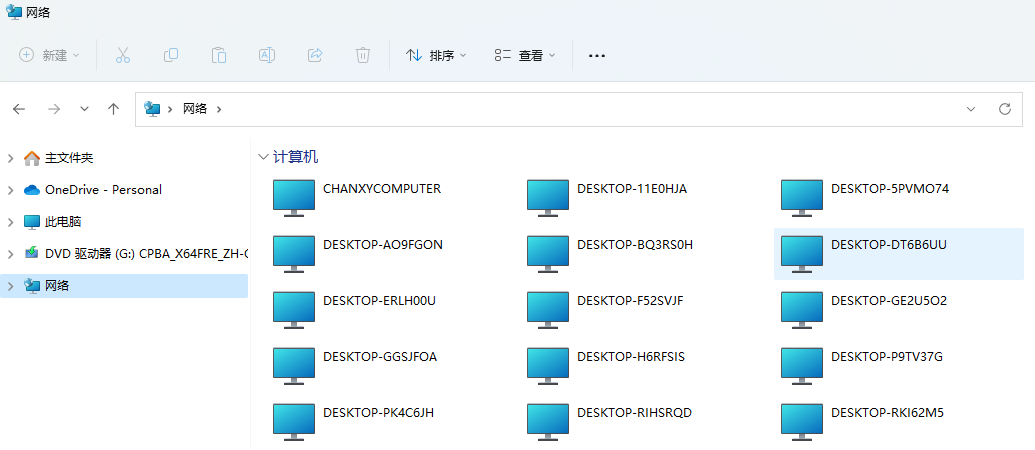The width and height of the screenshot is (1035, 450).
Task: Select the DESKTOP-AO9FGON computer icon
Action: coord(294,254)
